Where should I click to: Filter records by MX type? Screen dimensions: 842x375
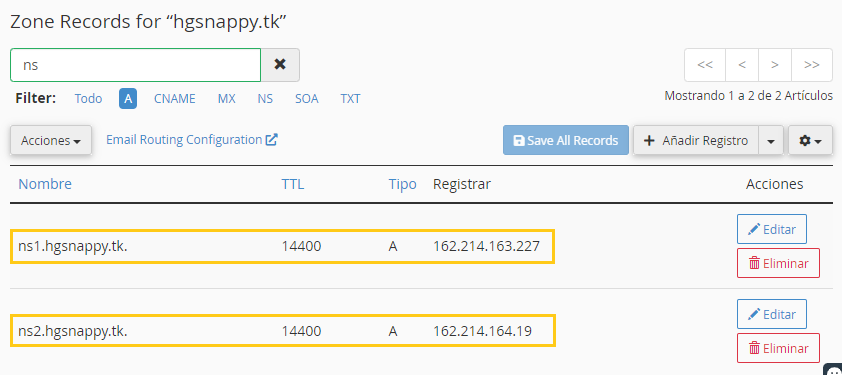pyautogui.click(x=226, y=99)
